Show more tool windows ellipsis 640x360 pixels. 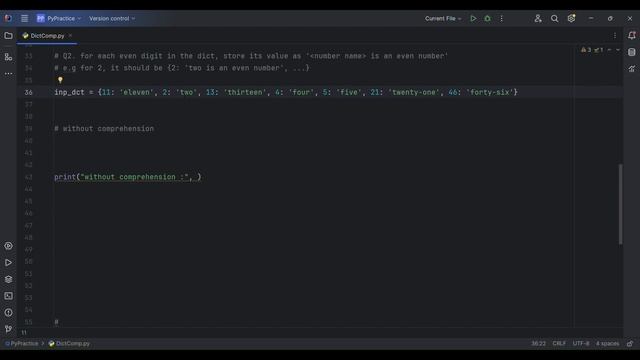tap(8, 74)
